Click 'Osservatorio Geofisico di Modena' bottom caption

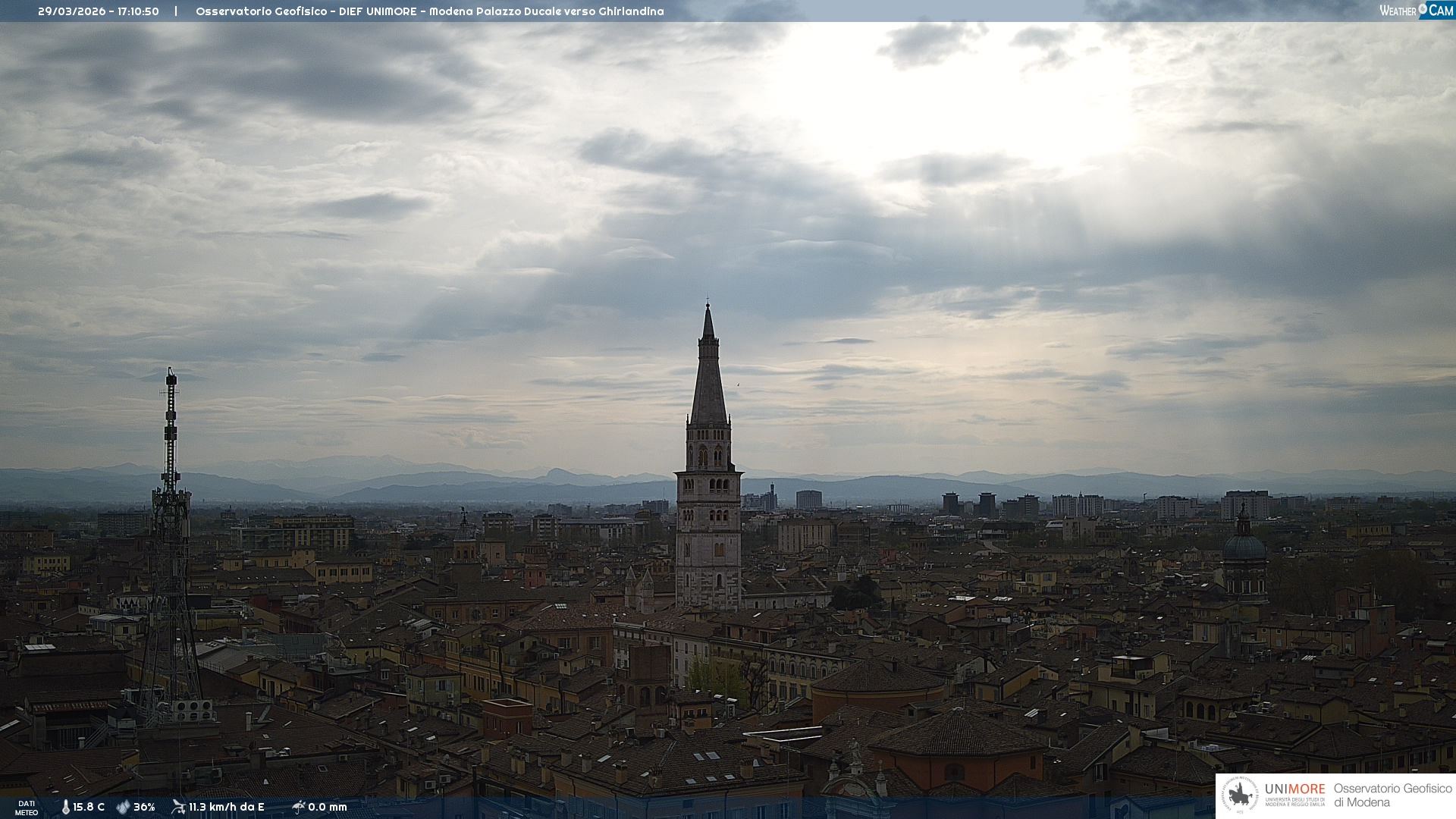[1392, 795]
